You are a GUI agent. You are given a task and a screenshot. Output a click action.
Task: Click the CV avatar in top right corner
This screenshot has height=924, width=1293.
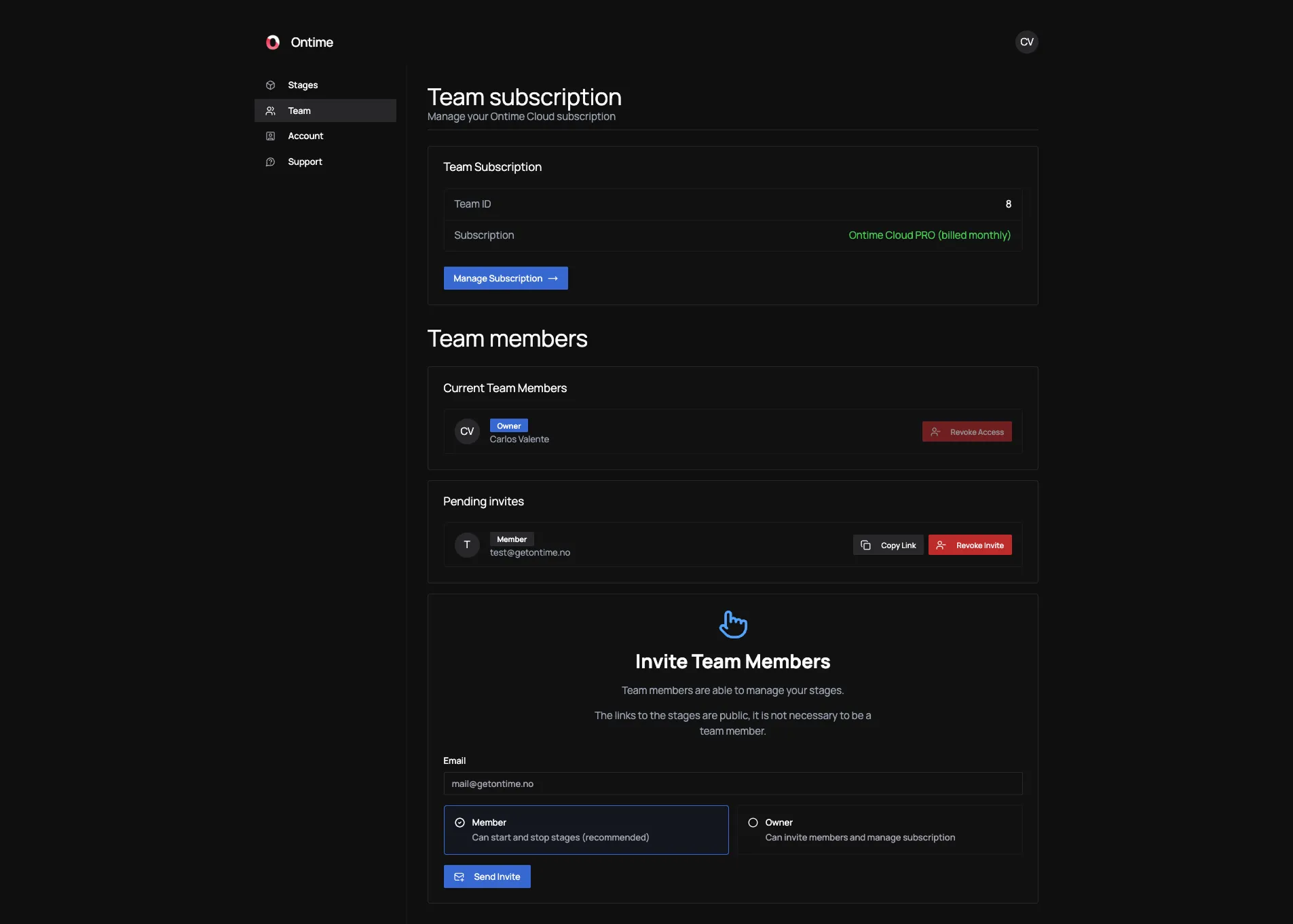pos(1027,41)
